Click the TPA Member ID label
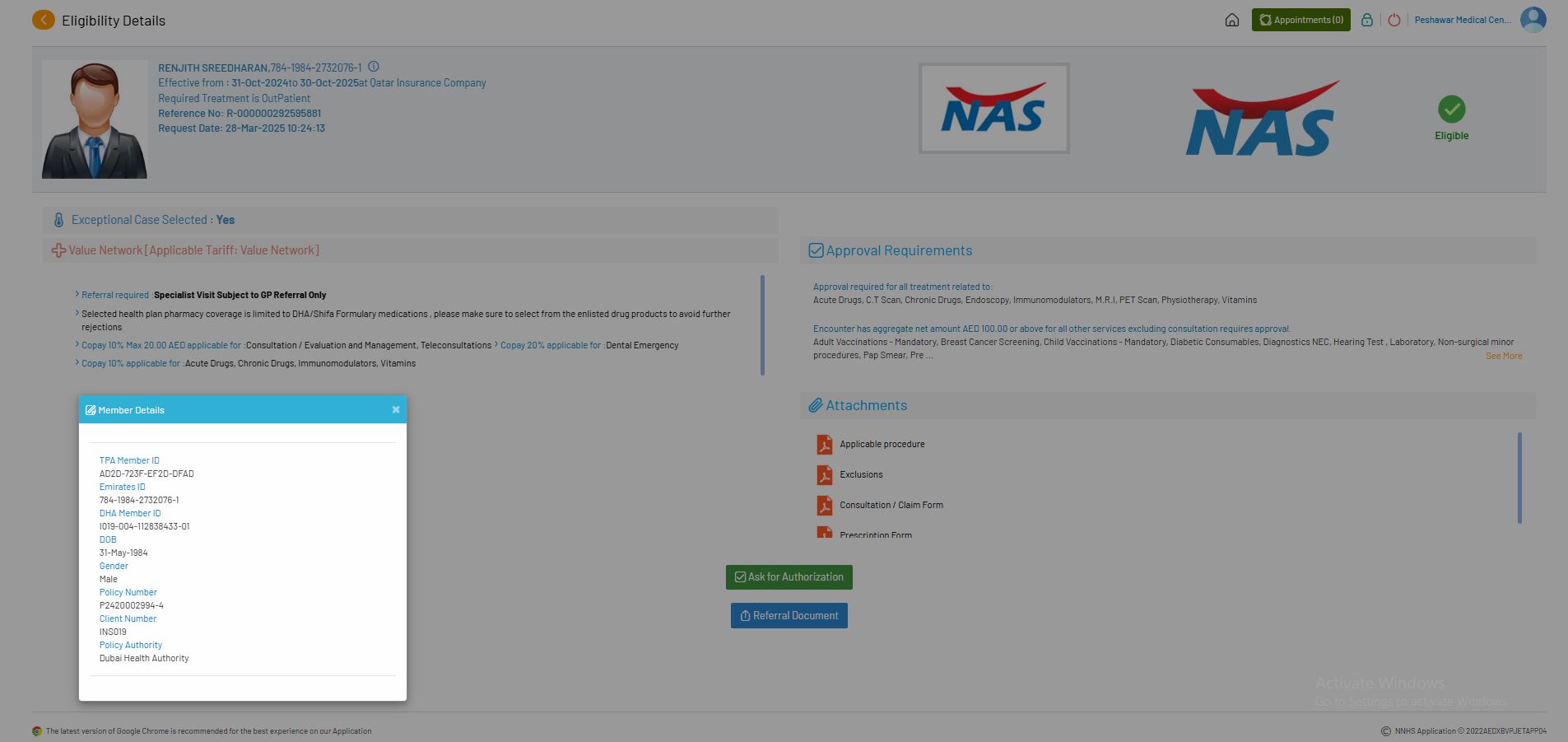Screen dimensions: 1568x742 [x=129, y=461]
